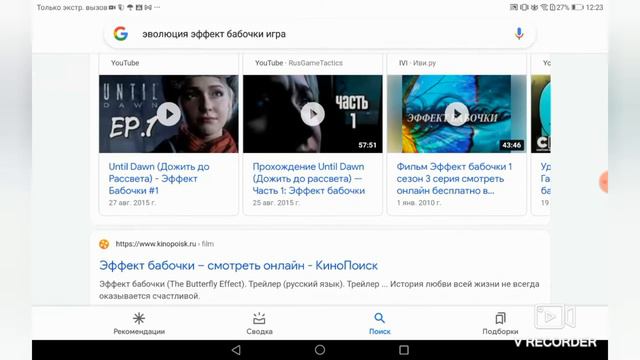Click the '27 авг. 2015 г.' date text
Image resolution: width=640 pixels, height=360 pixels.
point(132,203)
